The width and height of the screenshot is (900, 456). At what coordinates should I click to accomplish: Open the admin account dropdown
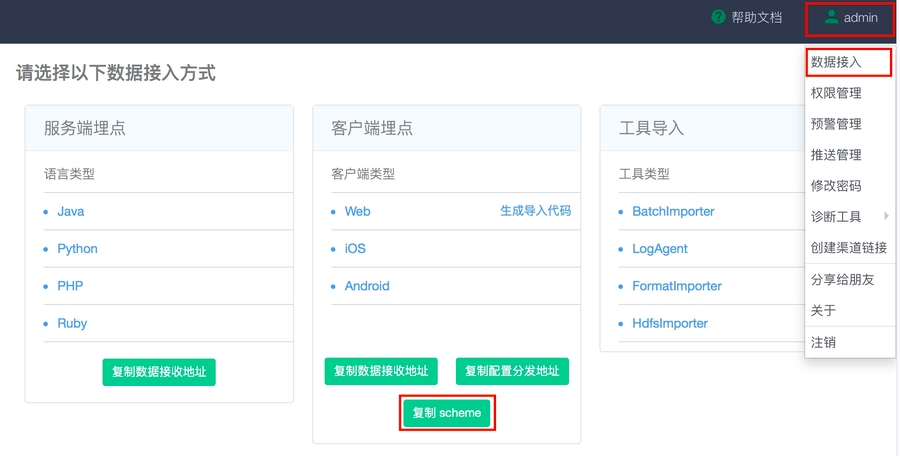(x=851, y=18)
